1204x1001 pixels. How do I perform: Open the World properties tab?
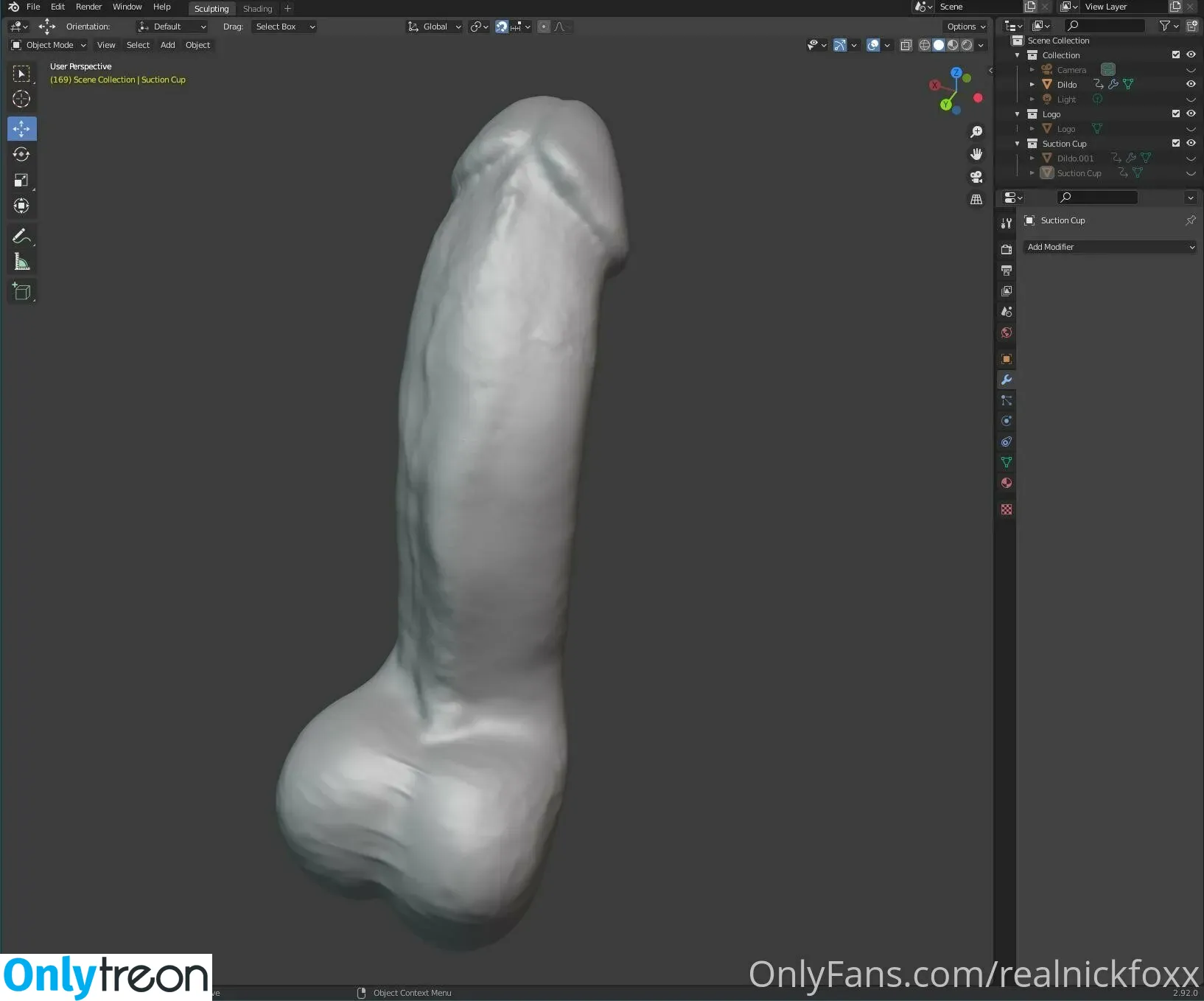click(x=1006, y=332)
